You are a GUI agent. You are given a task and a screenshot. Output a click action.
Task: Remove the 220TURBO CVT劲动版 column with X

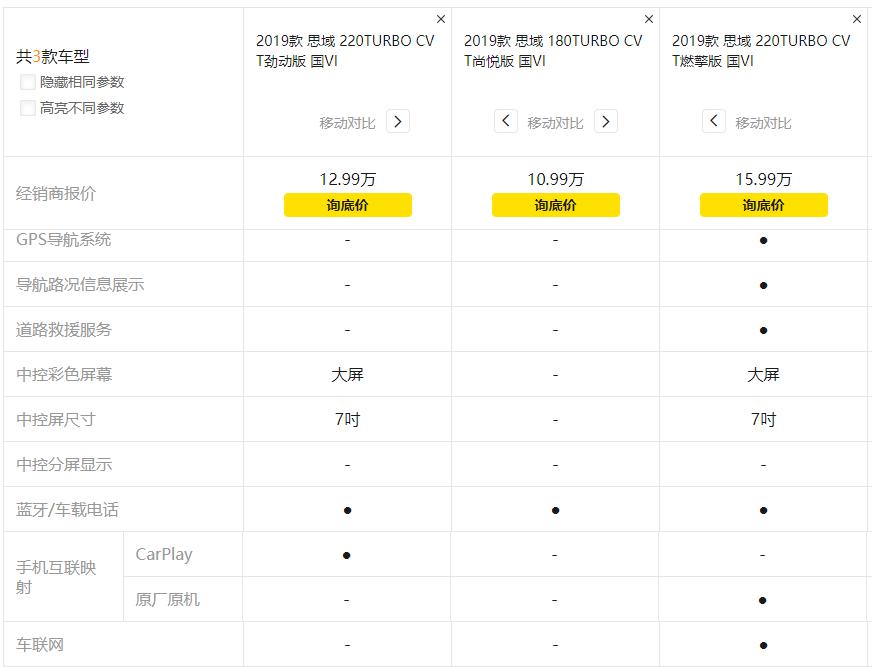pyautogui.click(x=441, y=19)
